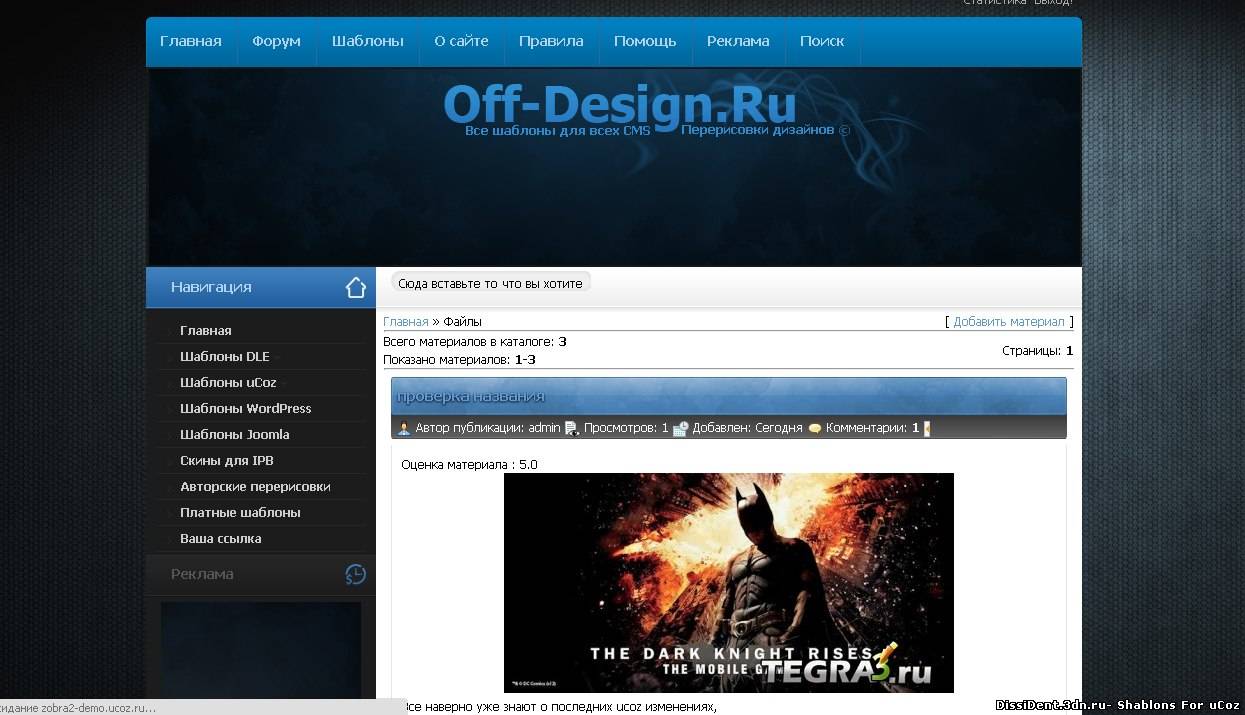Go to О сайте page

coord(461,41)
